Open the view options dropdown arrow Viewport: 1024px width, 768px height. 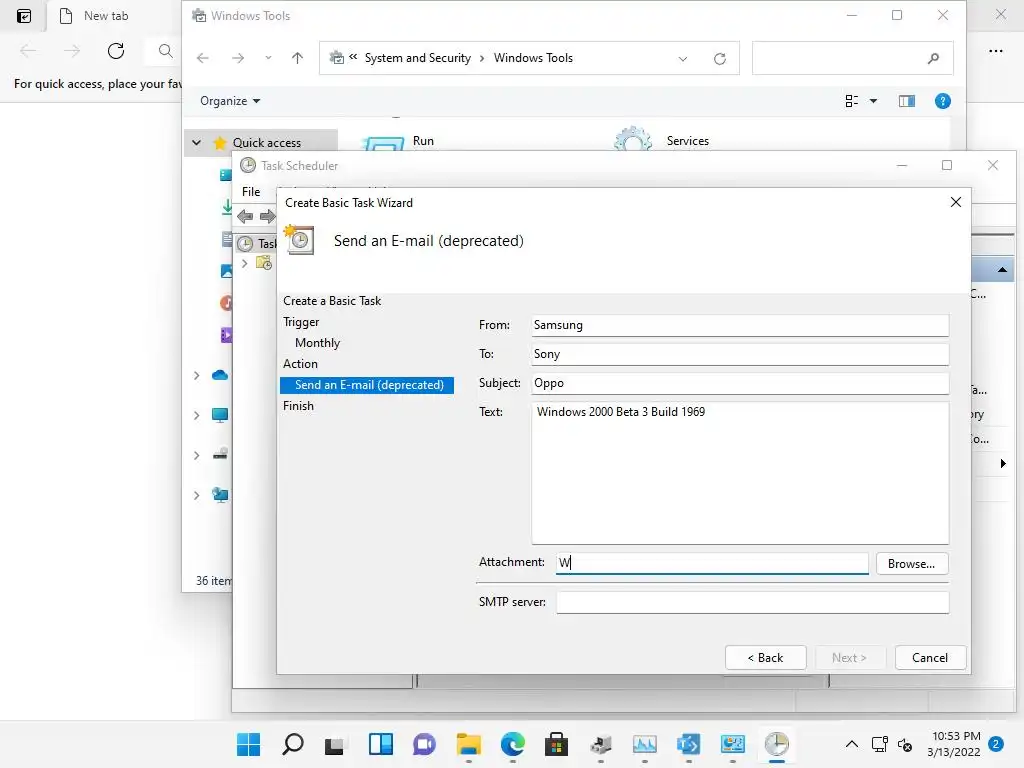click(873, 101)
